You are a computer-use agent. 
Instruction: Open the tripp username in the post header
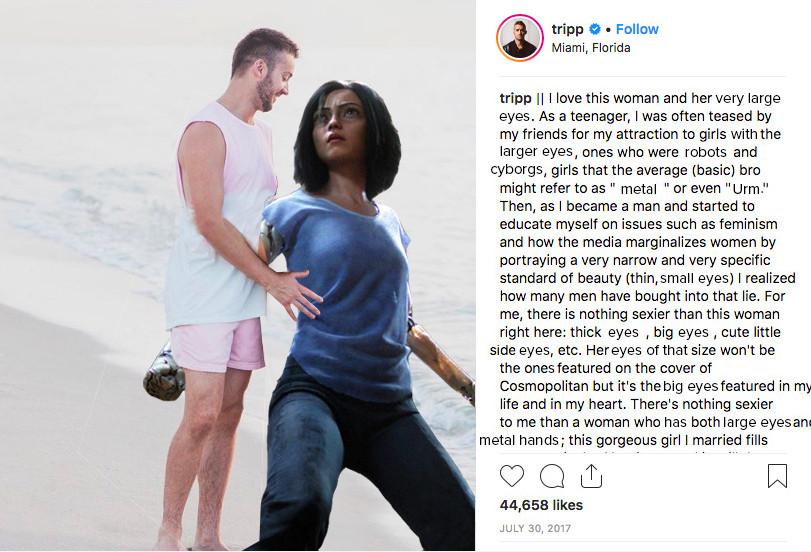(x=567, y=29)
